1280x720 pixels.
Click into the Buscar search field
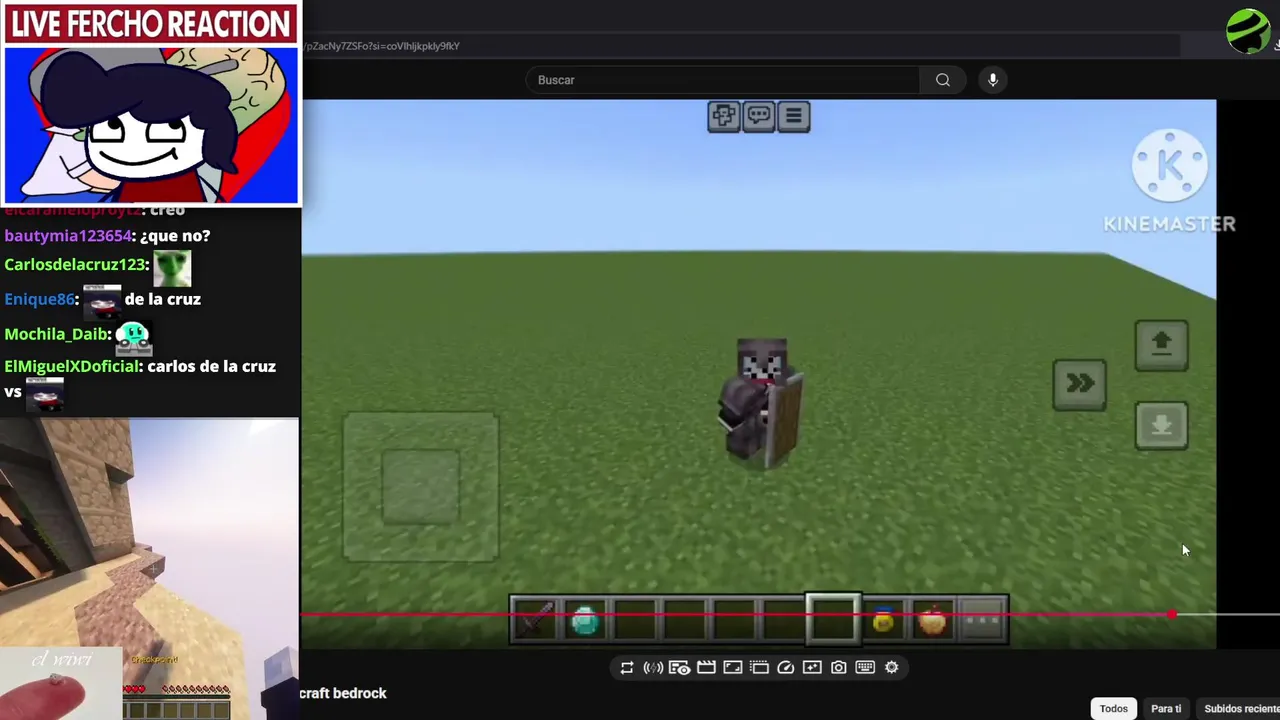coord(722,80)
